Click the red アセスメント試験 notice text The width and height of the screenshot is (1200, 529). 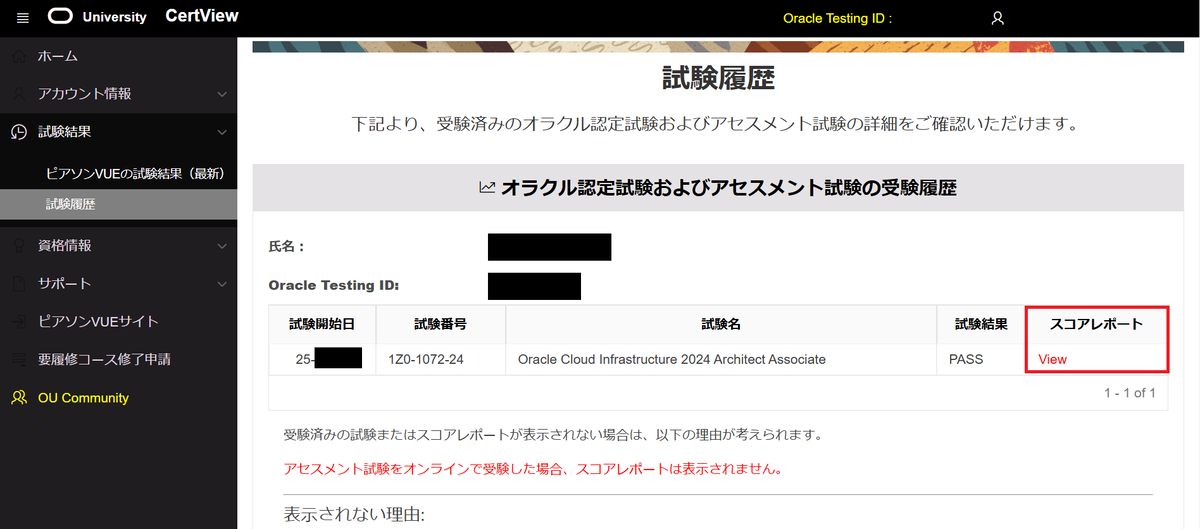(532, 468)
